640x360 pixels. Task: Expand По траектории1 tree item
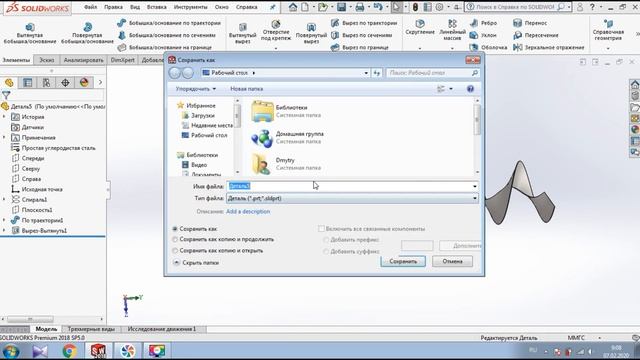pos(4,220)
